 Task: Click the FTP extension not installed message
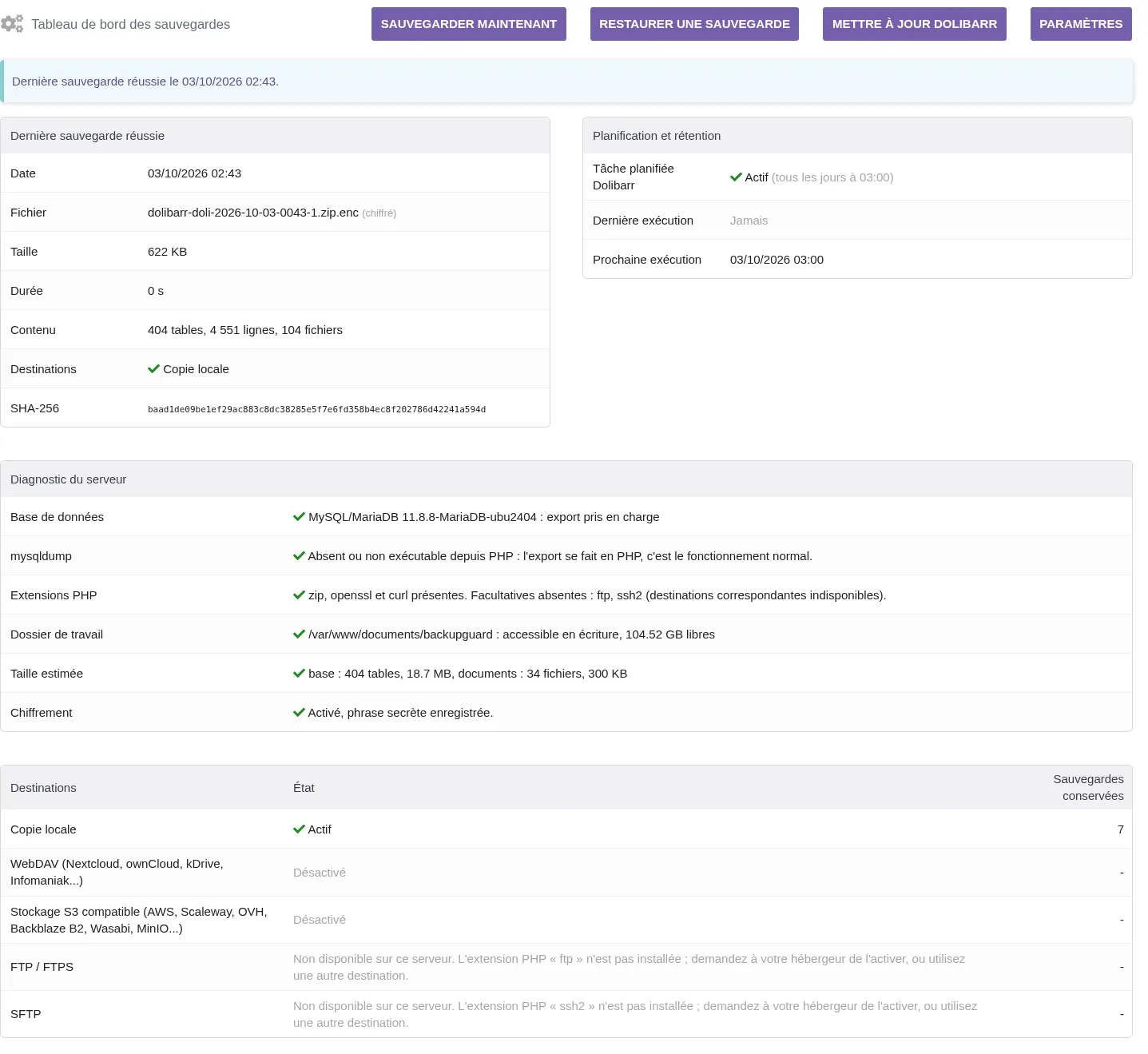[x=629, y=967]
